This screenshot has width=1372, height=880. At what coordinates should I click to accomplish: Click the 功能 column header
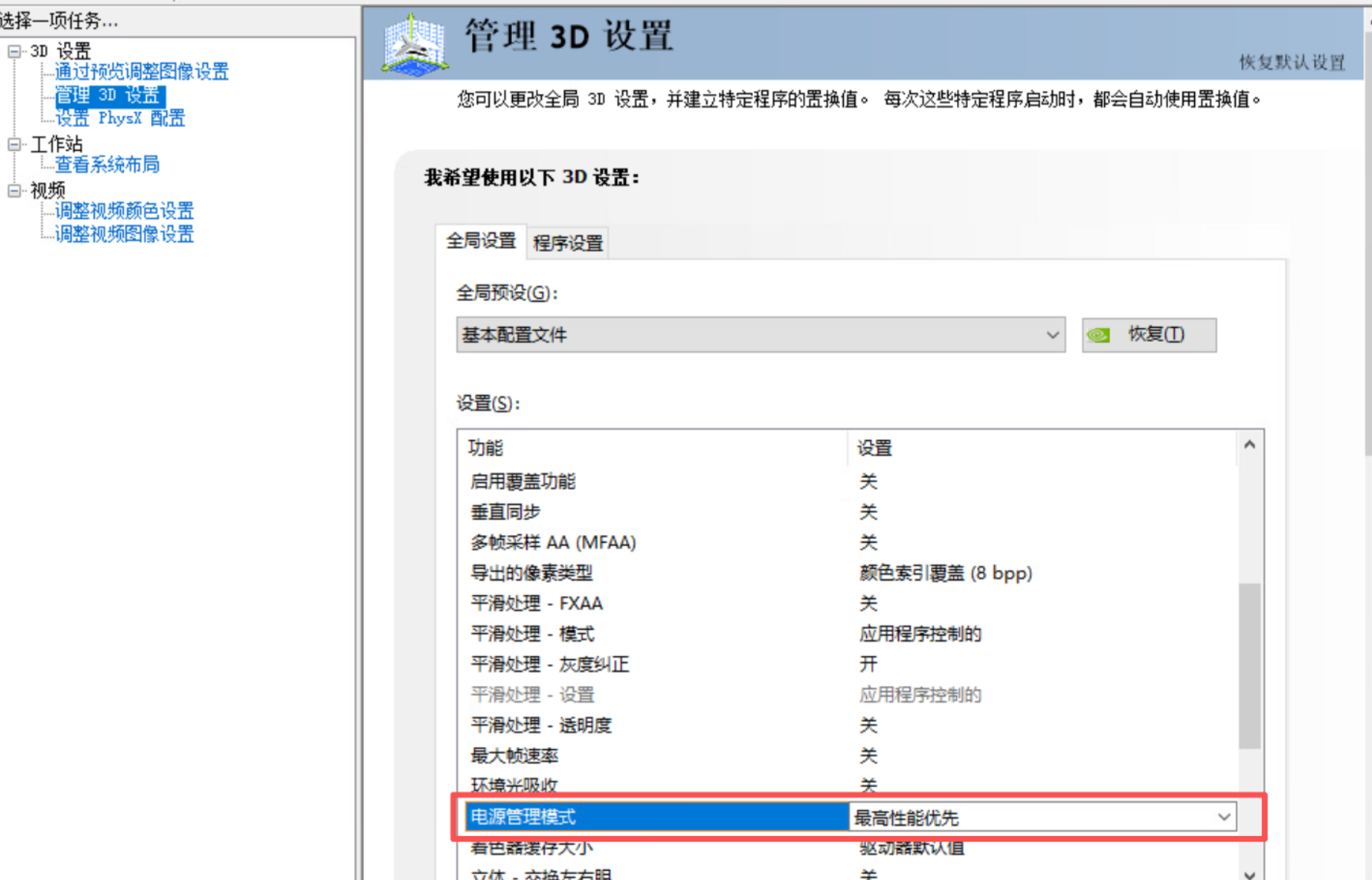click(x=653, y=447)
